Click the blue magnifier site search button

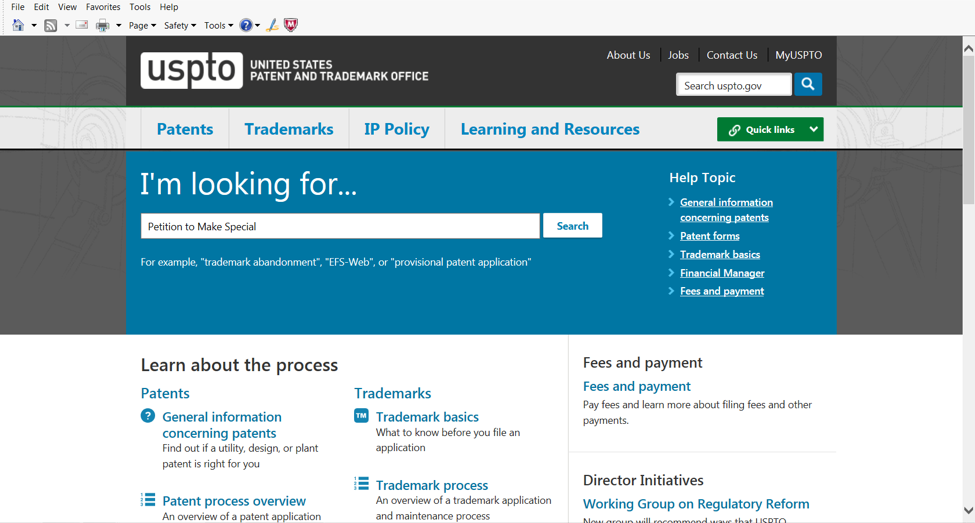tap(808, 84)
